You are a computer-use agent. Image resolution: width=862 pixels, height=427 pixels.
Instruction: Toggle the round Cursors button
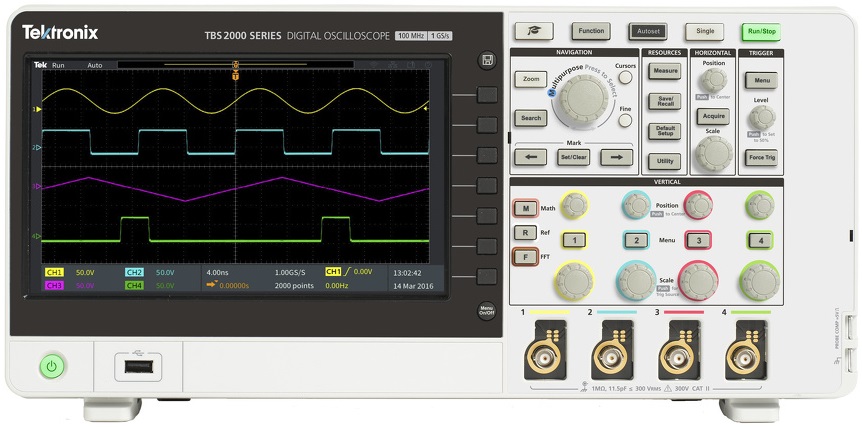625,77
